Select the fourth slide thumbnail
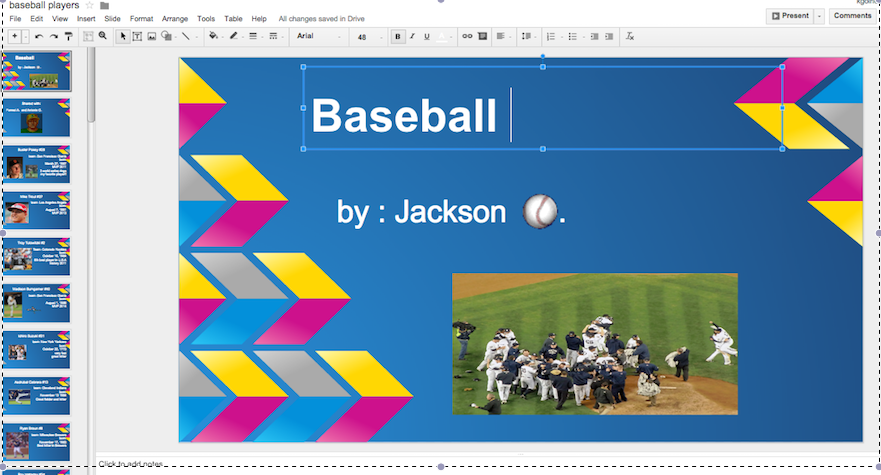The image size is (881, 475). click(x=37, y=210)
